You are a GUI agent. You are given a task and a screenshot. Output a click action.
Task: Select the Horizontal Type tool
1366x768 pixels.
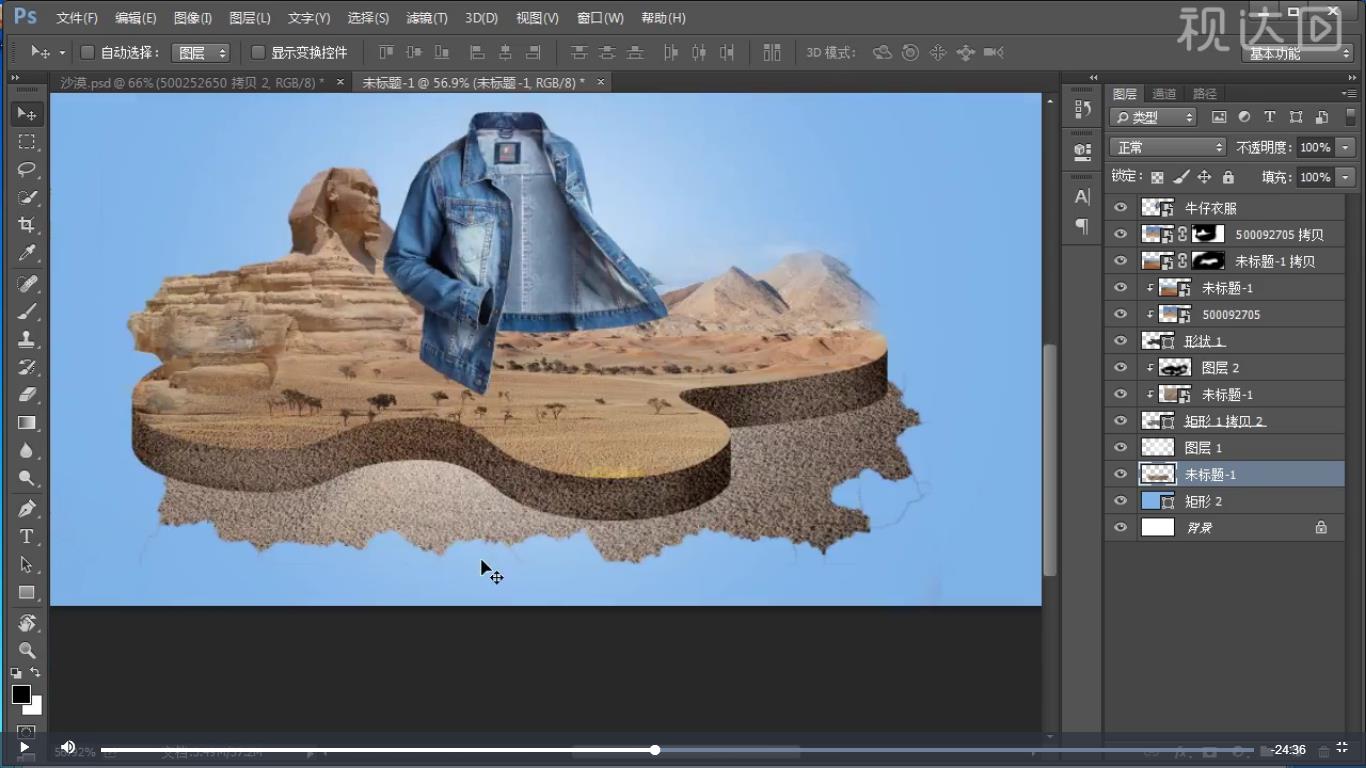[x=27, y=537]
